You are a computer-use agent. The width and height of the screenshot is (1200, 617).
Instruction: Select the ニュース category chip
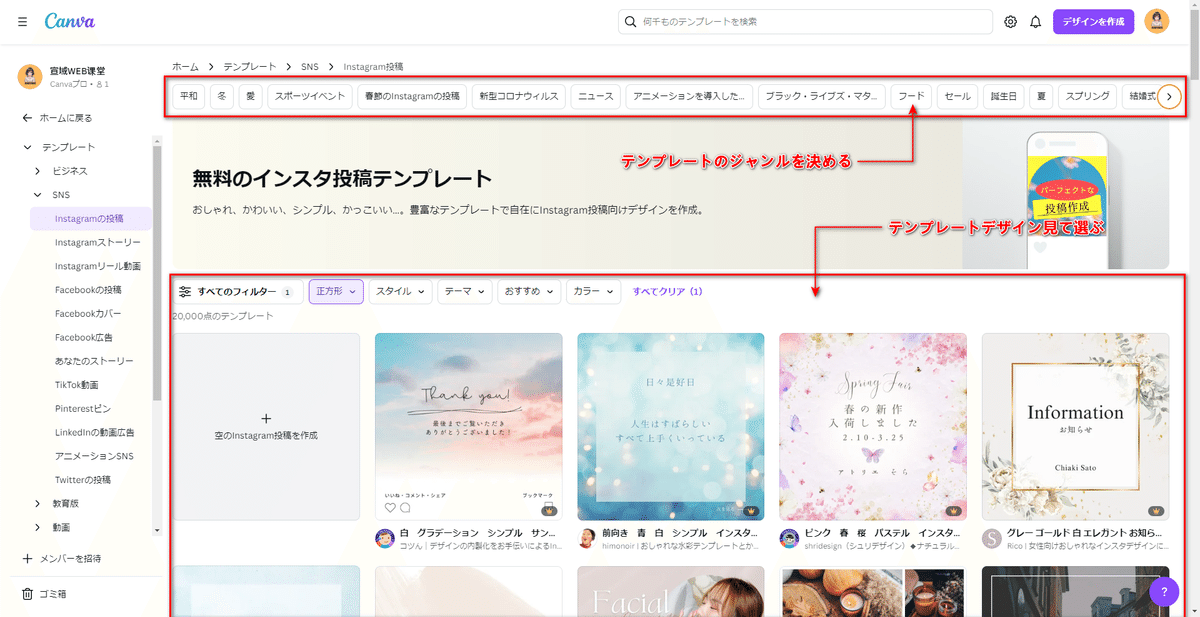tap(596, 96)
